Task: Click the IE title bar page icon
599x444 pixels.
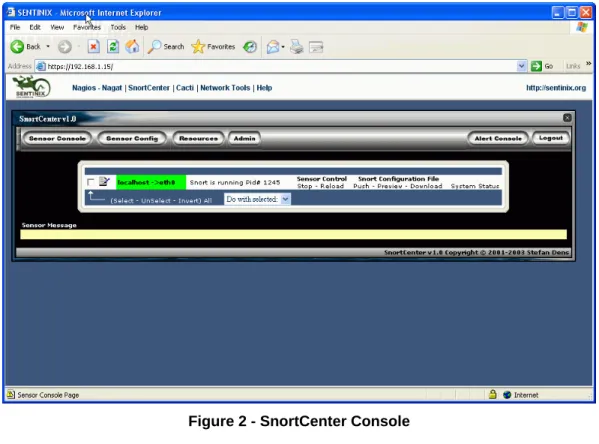Action: tap(11, 12)
